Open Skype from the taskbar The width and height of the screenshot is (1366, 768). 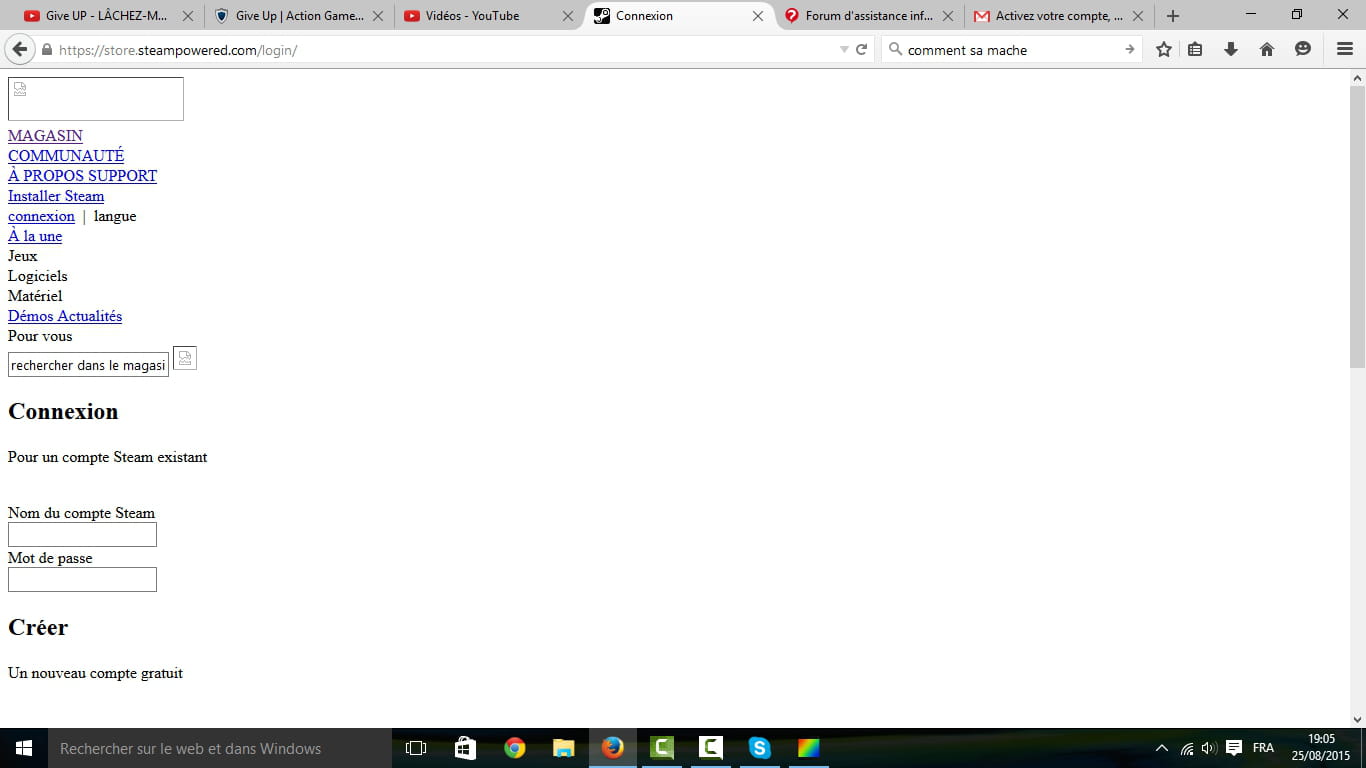(x=760, y=748)
